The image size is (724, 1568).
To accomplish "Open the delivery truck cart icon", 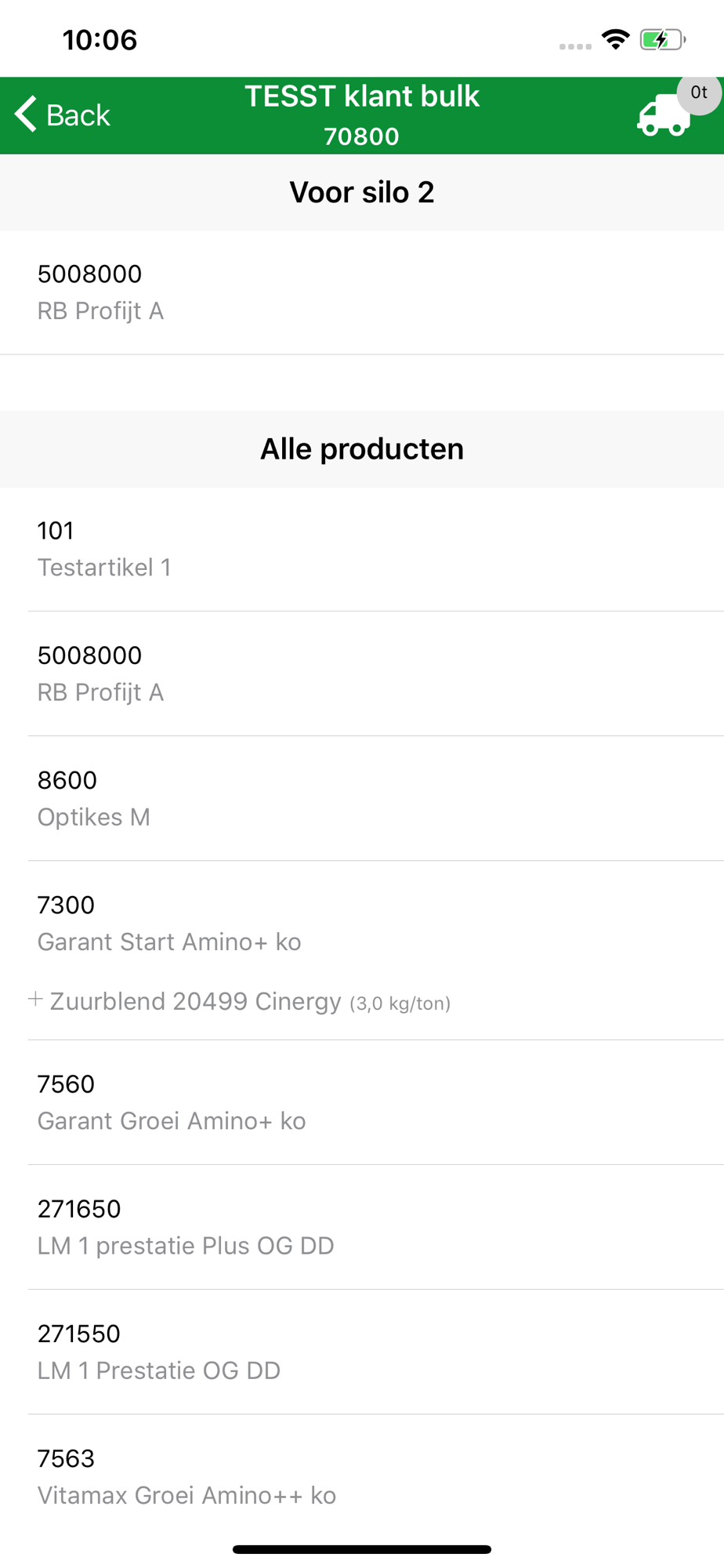I will 664,116.
